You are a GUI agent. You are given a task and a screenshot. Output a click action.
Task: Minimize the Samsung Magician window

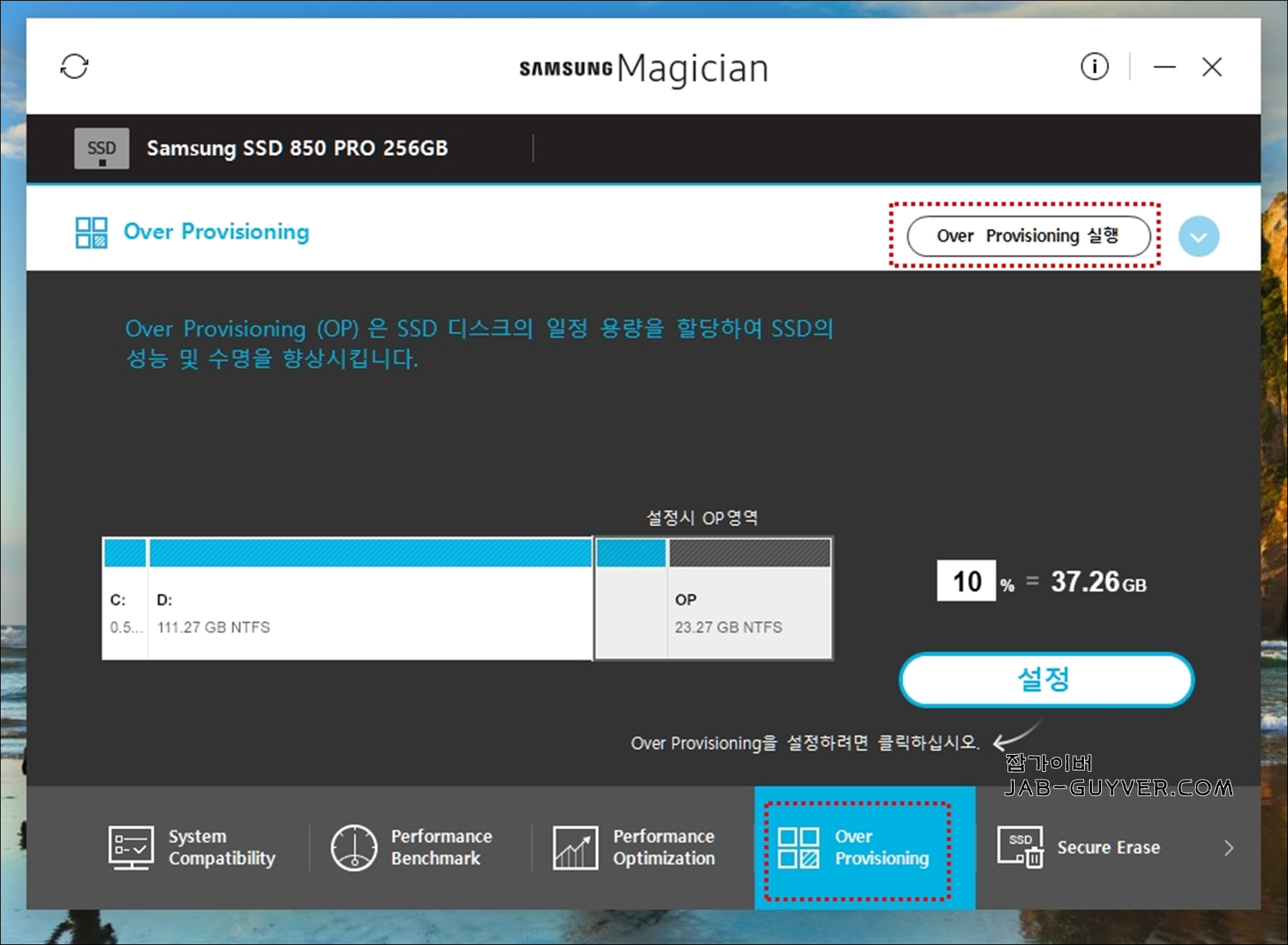[x=1164, y=67]
